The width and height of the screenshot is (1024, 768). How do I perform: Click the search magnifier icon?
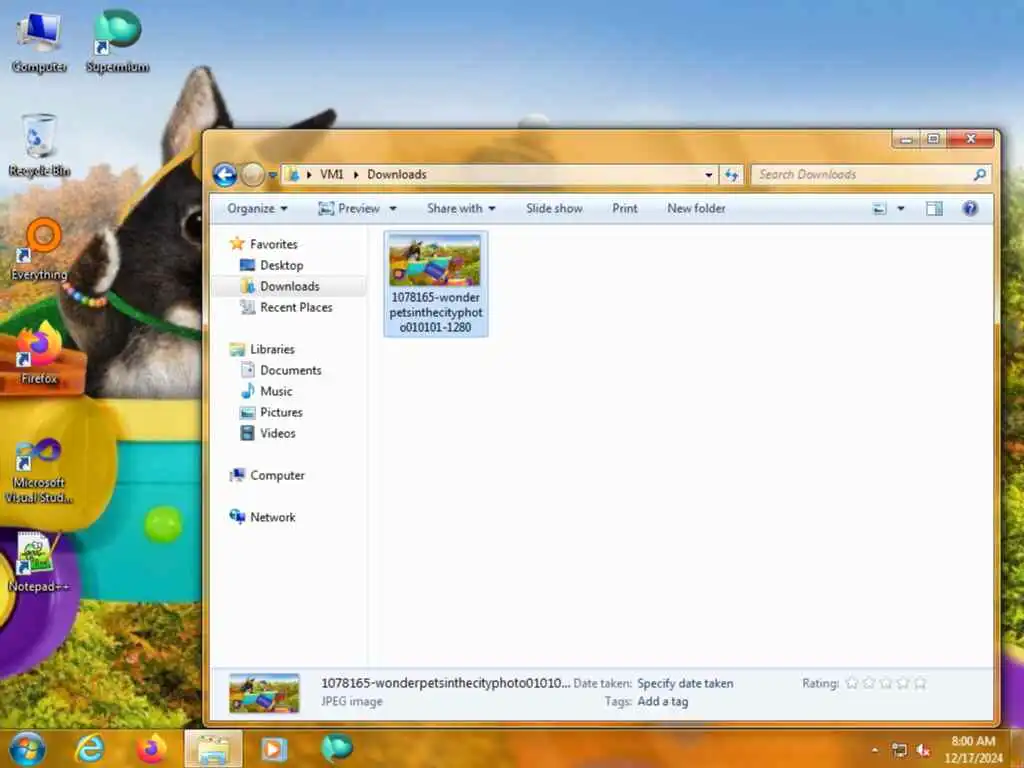point(980,174)
